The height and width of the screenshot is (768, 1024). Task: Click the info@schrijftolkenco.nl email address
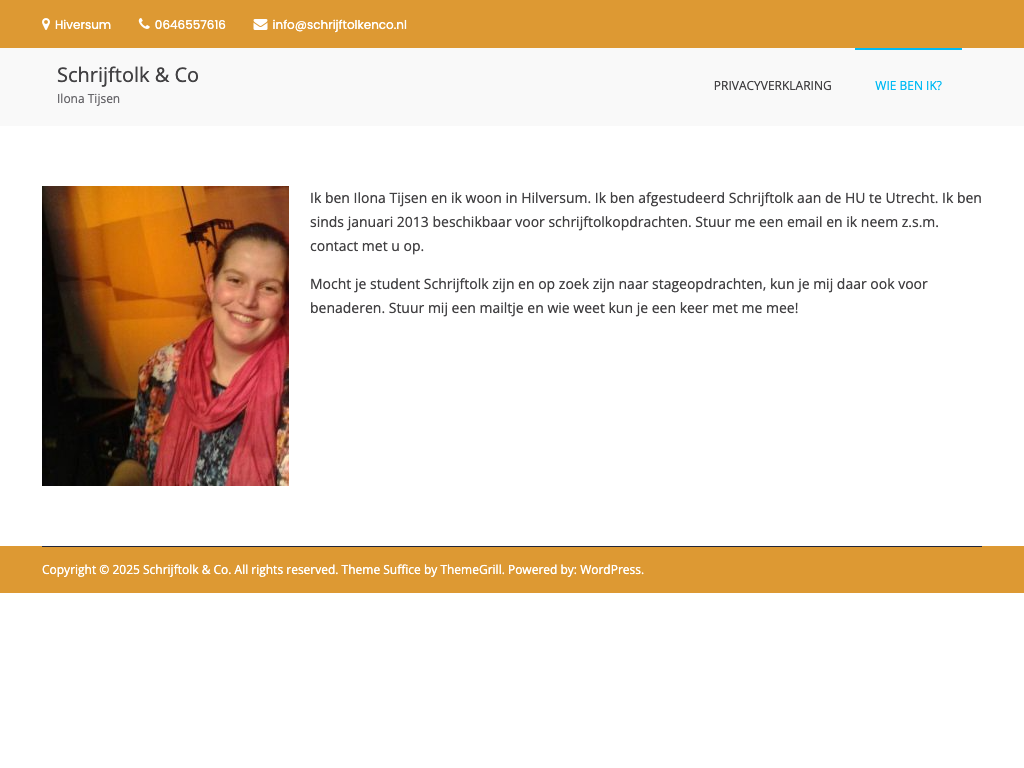[340, 25]
